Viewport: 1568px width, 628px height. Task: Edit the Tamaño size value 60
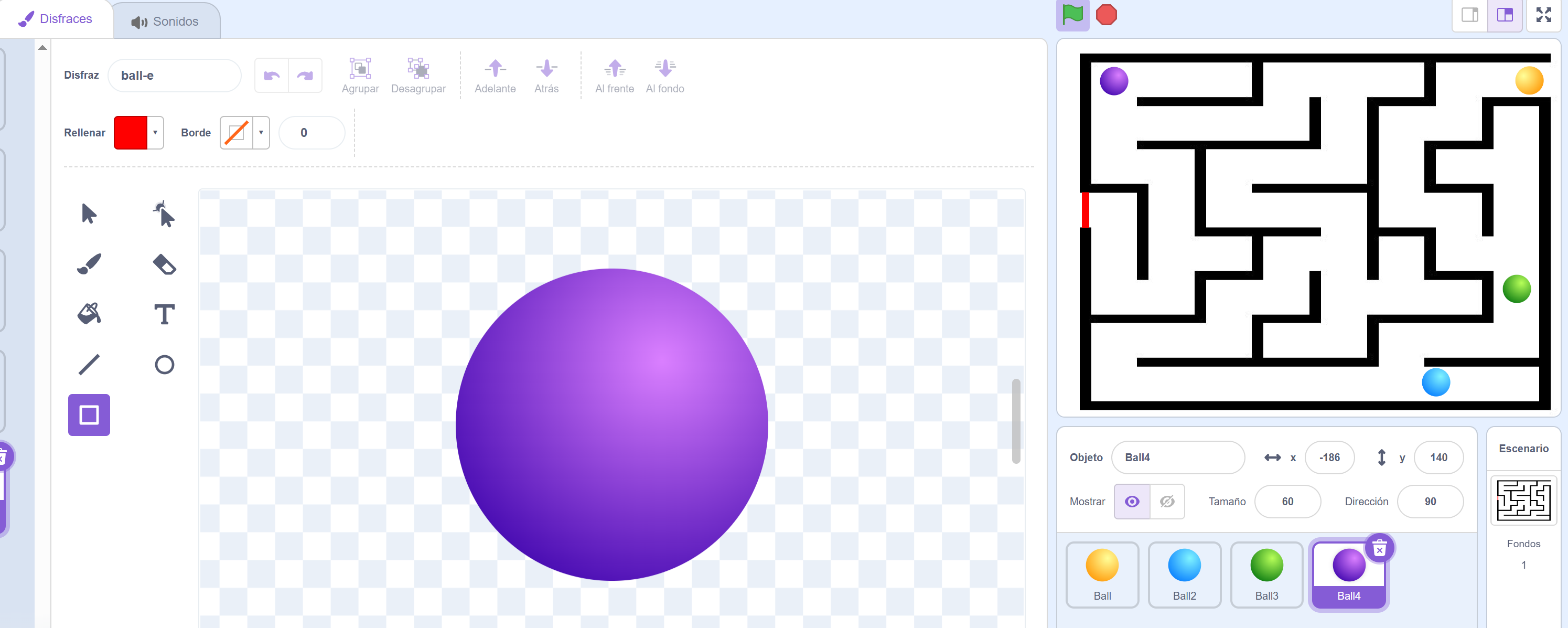1287,502
